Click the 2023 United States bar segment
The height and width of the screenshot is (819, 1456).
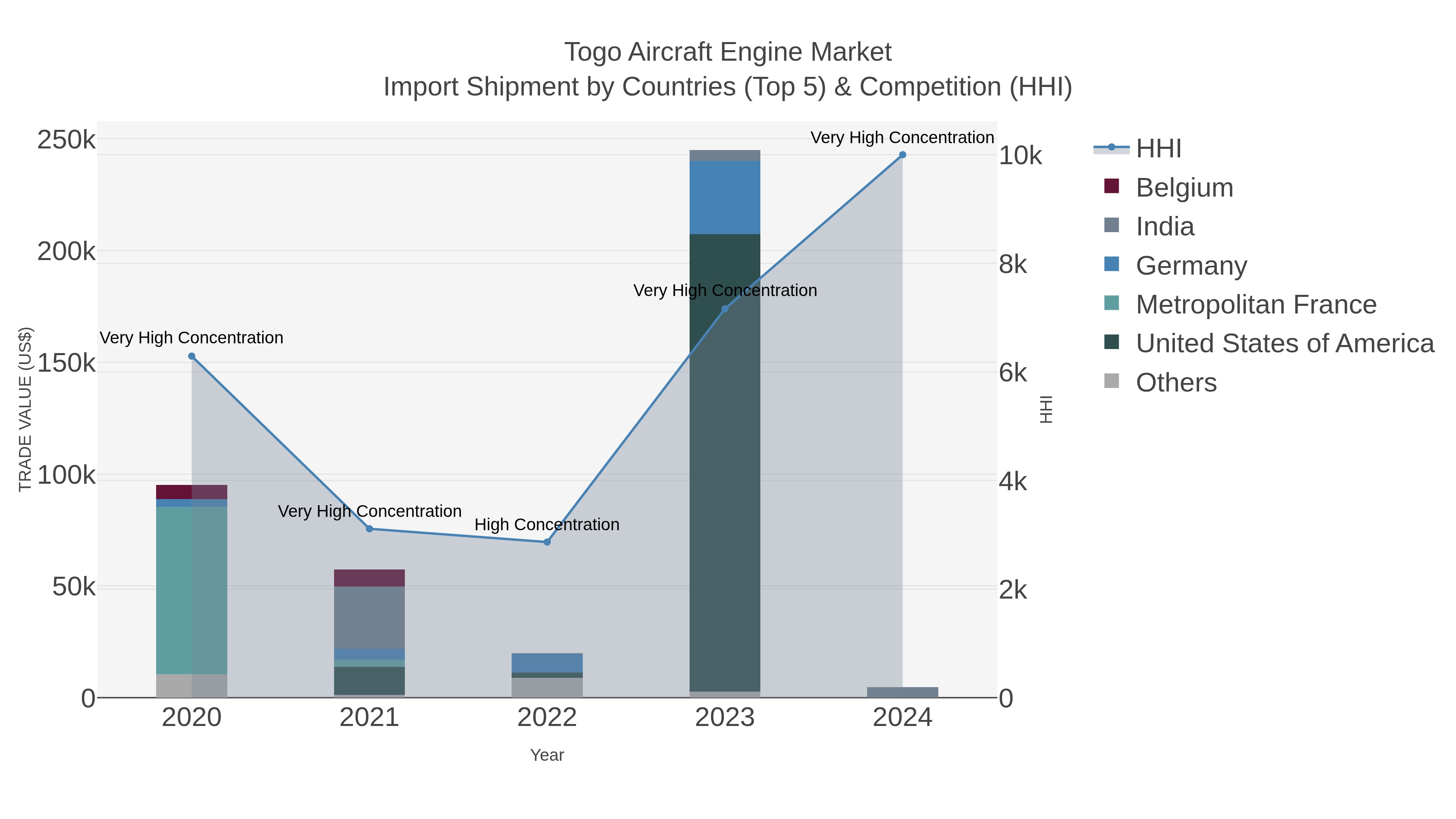tap(725, 463)
